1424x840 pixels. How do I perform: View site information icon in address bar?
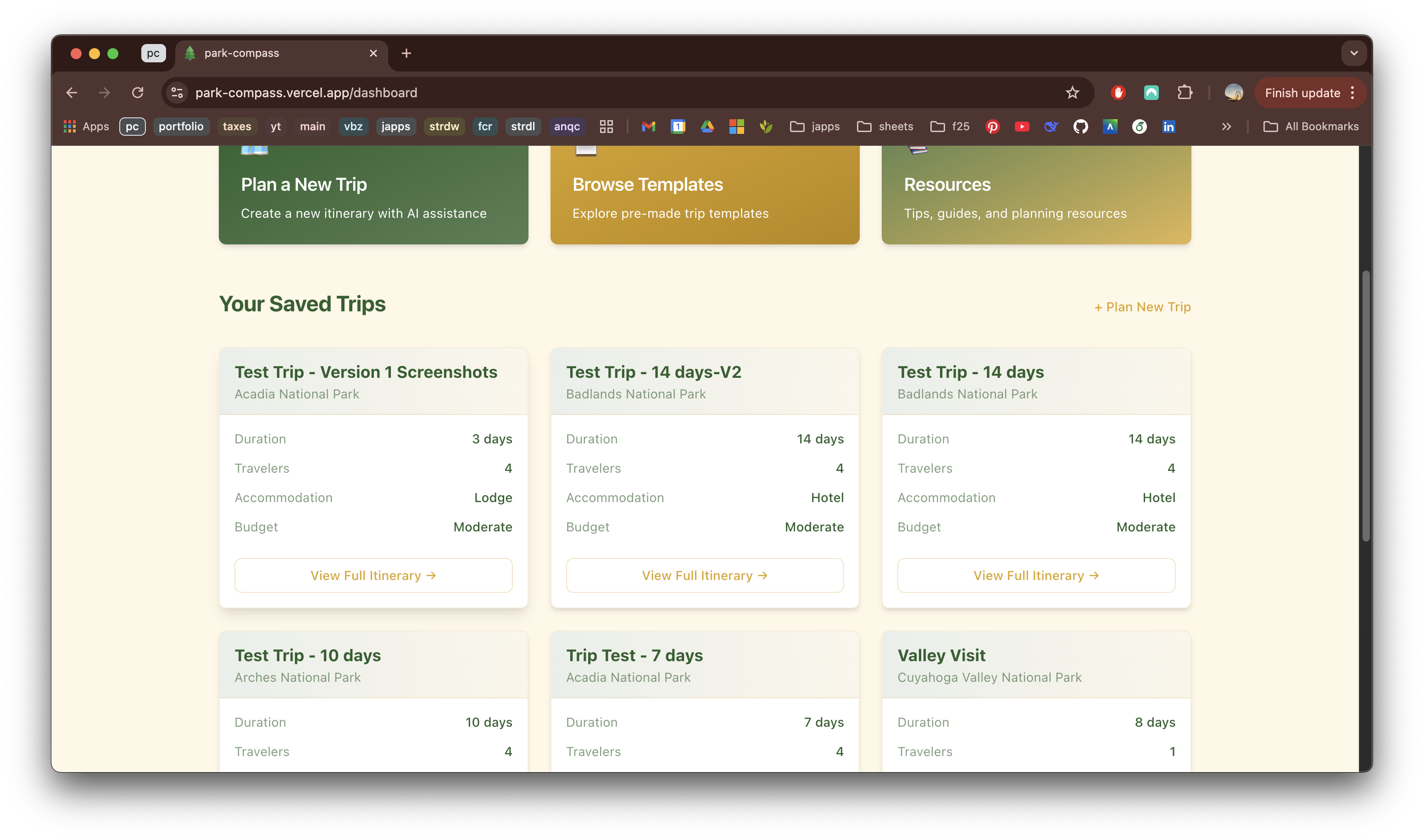177,93
